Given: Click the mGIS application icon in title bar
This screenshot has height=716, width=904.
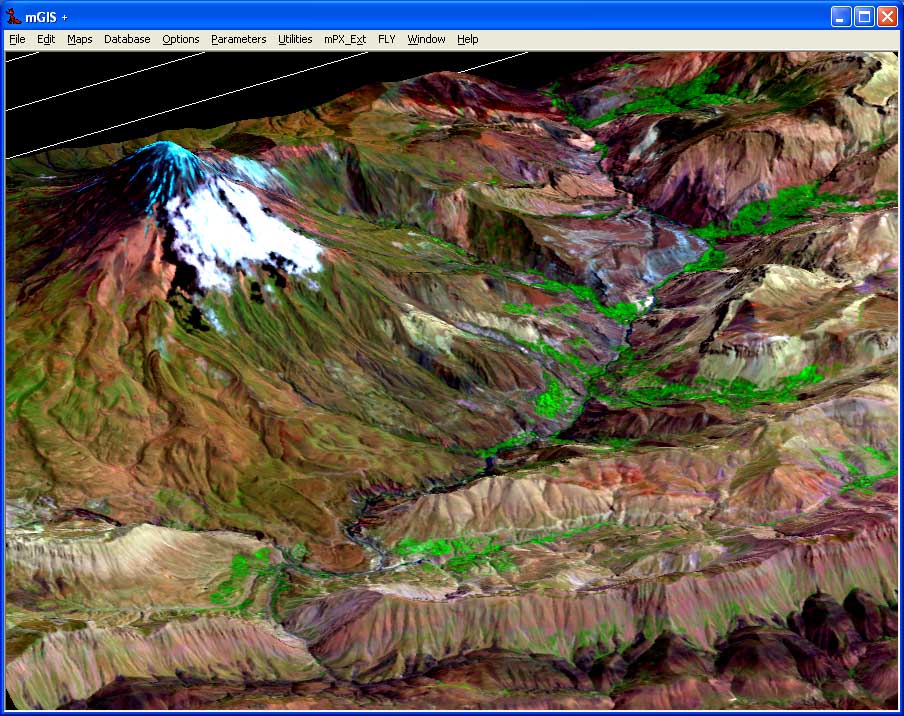Looking at the screenshot, I should point(13,17).
